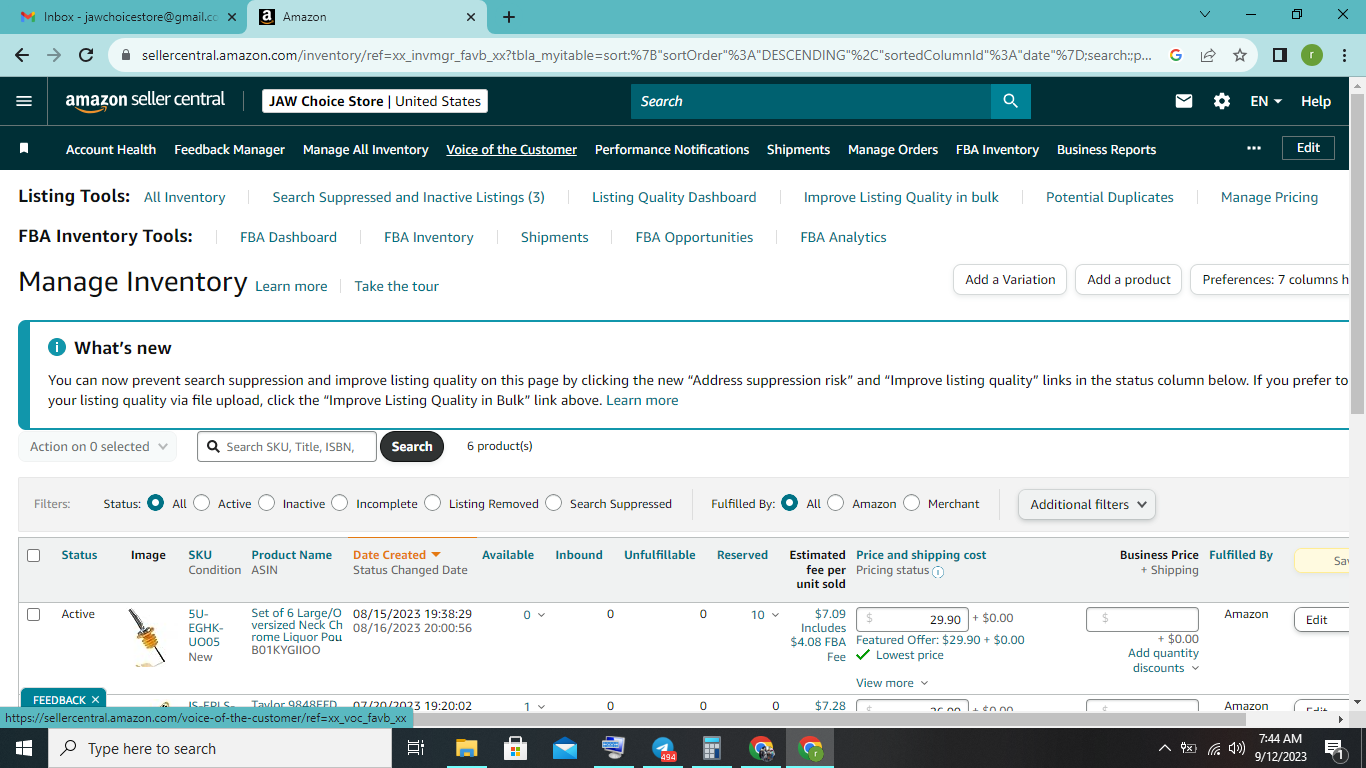Open File Explorer from the taskbar
This screenshot has width=1366, height=768.
(467, 748)
